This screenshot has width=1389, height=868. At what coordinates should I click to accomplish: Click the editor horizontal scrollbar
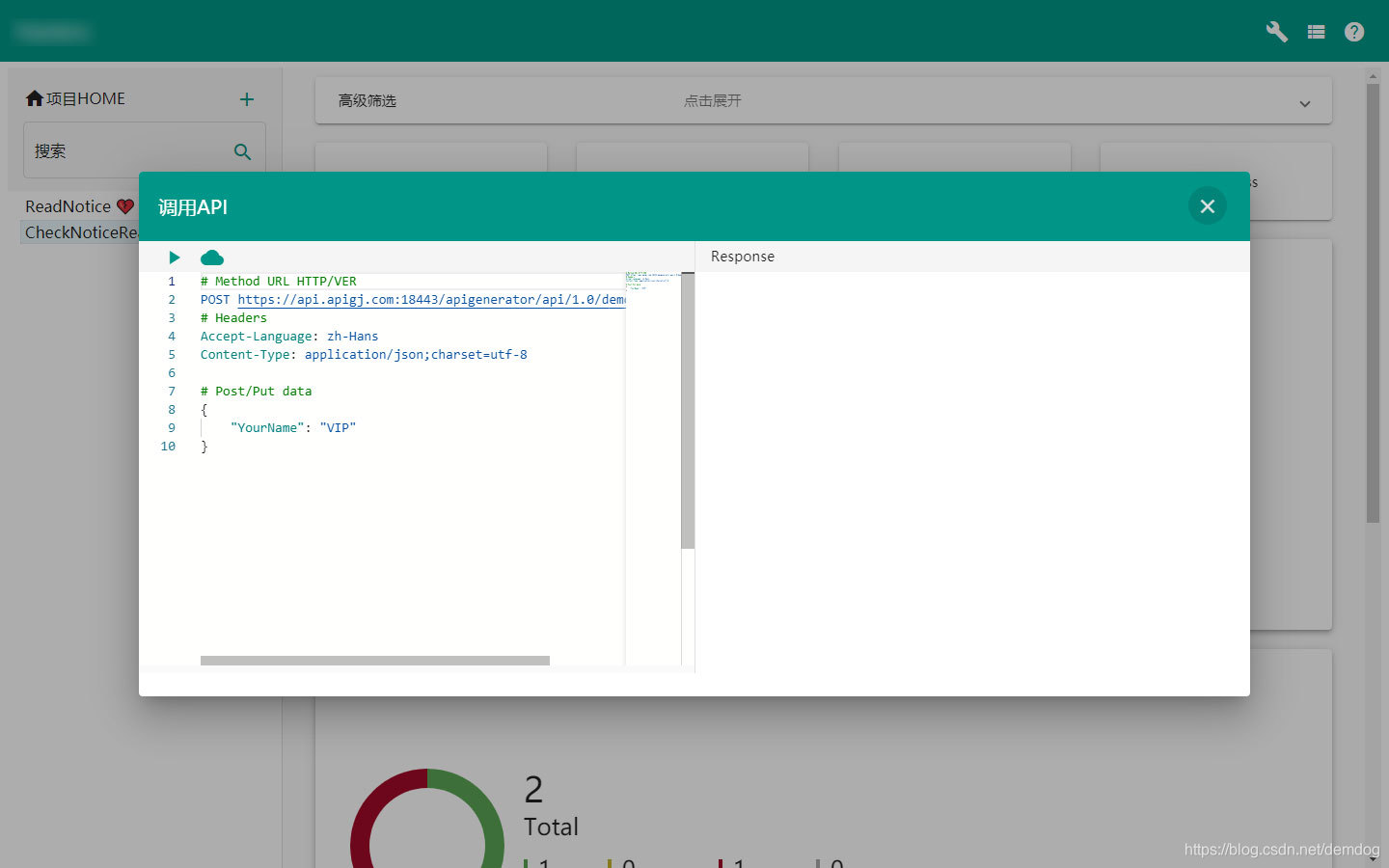[x=375, y=661]
